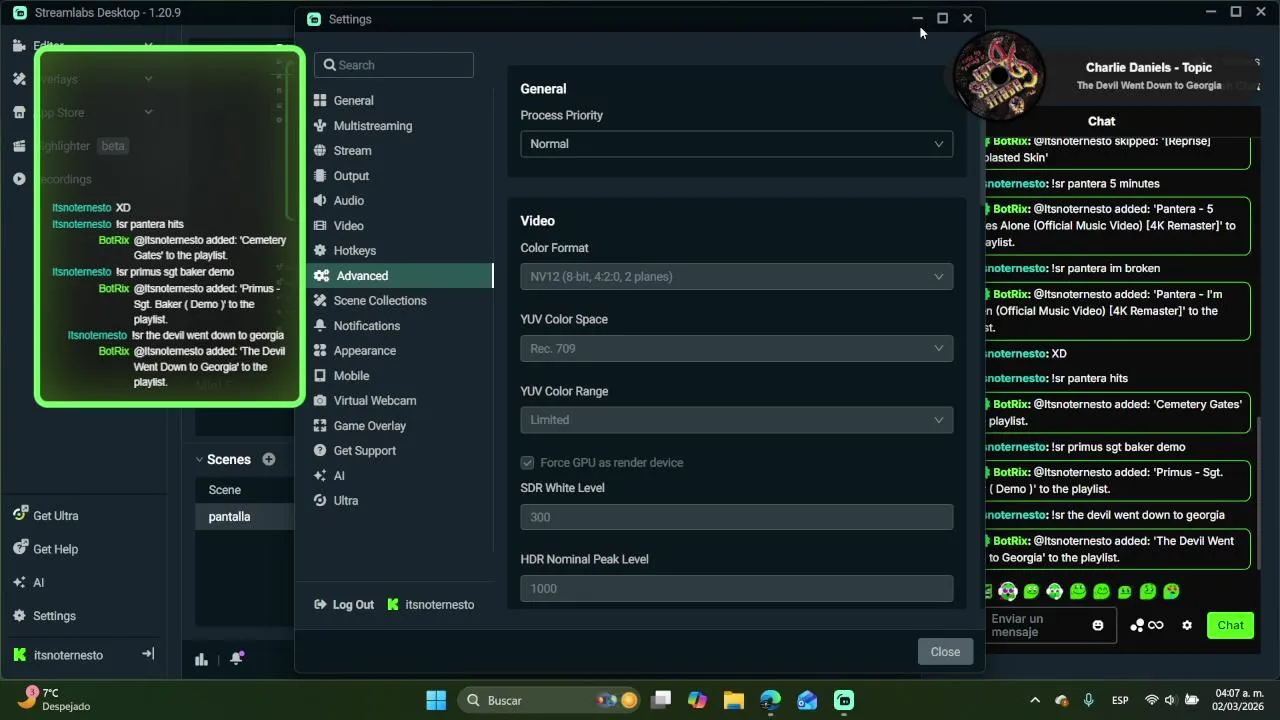Open the Stream settings section

(x=402, y=151)
